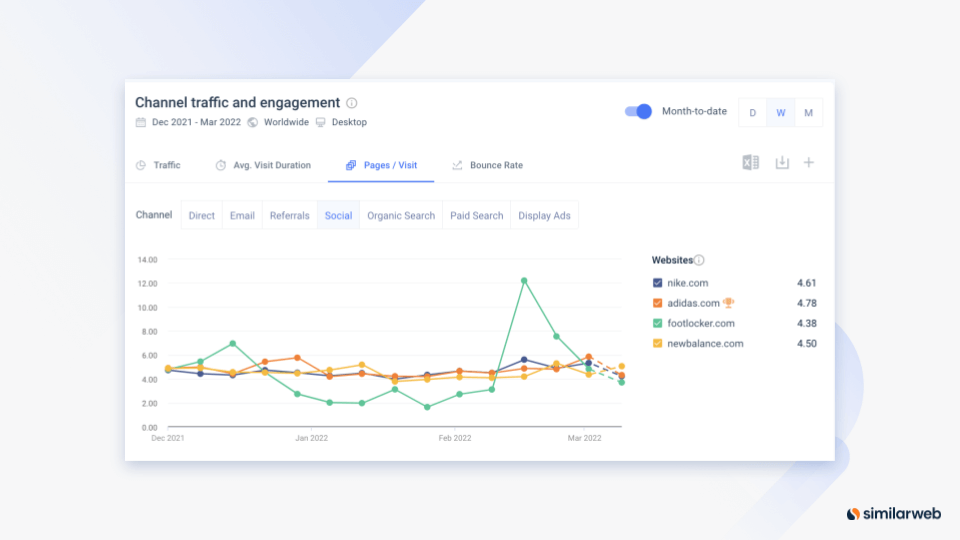
Task: Click the calendar icon next to date range
Action: click(141, 122)
